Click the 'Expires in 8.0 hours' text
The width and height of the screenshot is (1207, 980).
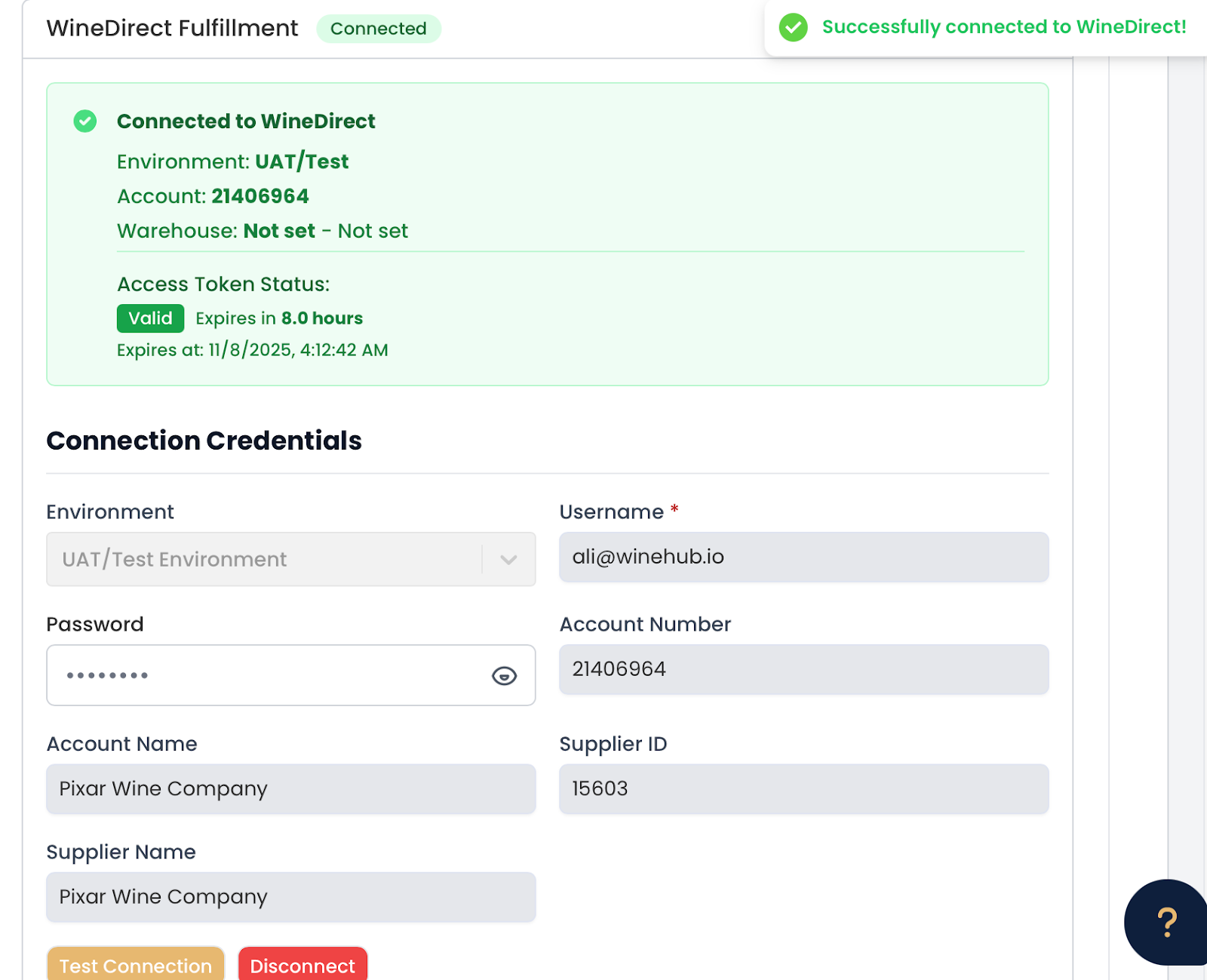(x=279, y=318)
